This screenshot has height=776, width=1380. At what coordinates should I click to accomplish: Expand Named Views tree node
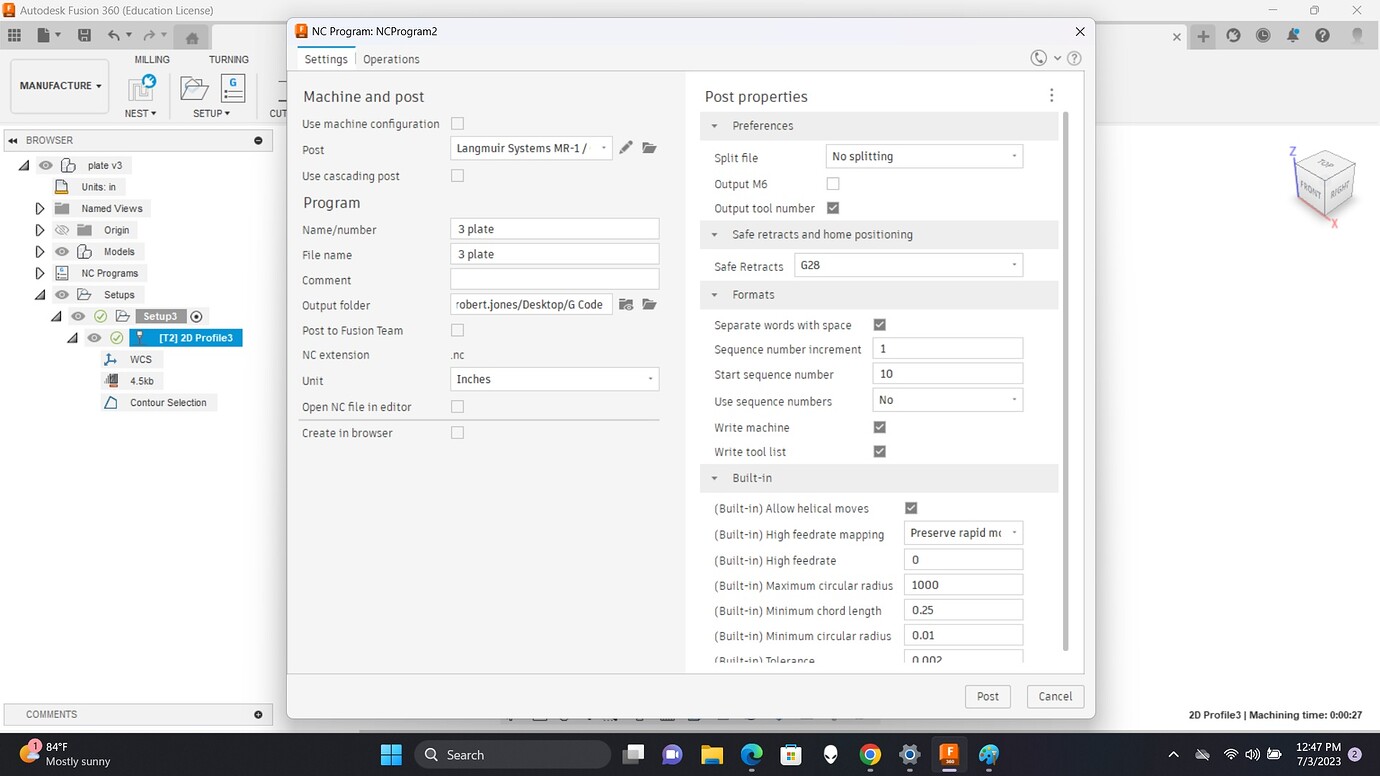tap(40, 209)
